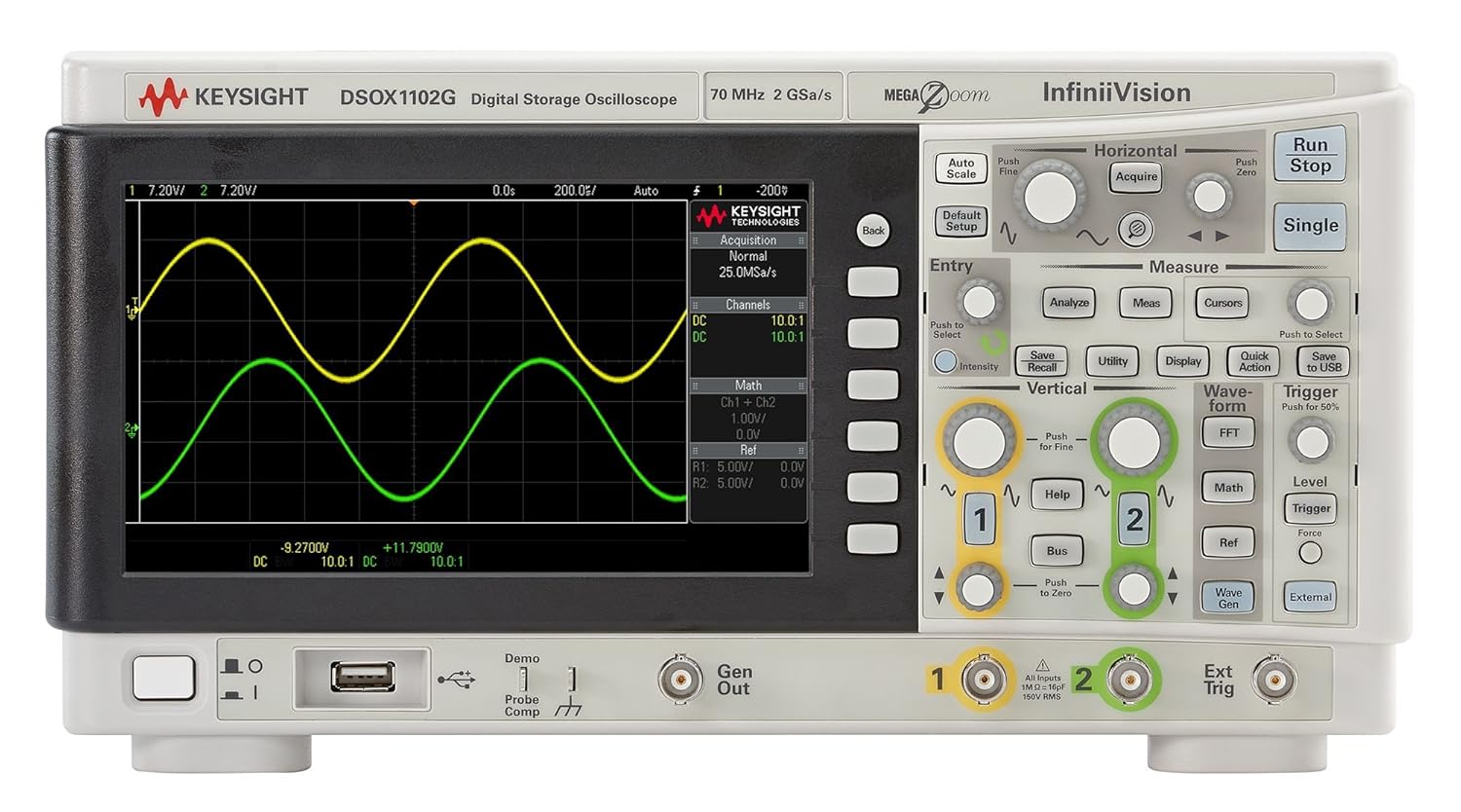Toggle channel 1 with the yellow button
Image resolution: width=1461 pixels, height=812 pixels.
980,520
